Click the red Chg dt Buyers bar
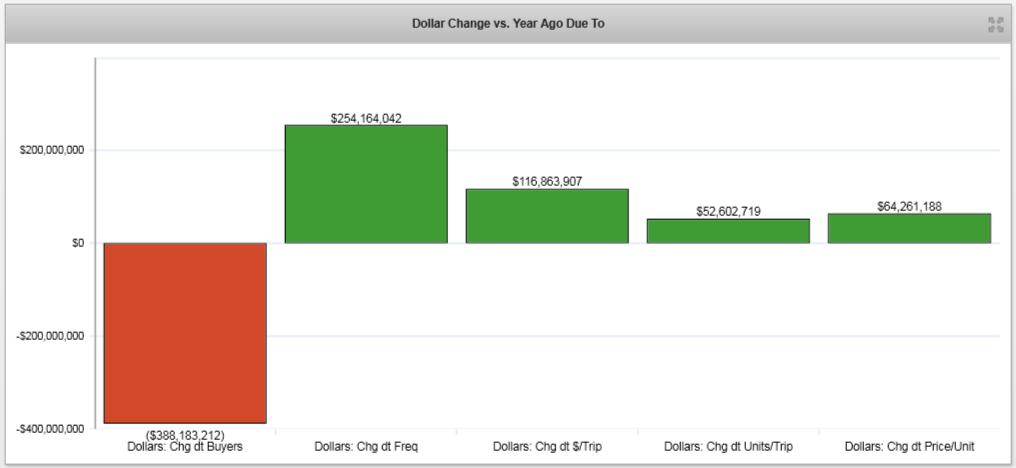Screen dimensions: 1016x468 click(185, 333)
